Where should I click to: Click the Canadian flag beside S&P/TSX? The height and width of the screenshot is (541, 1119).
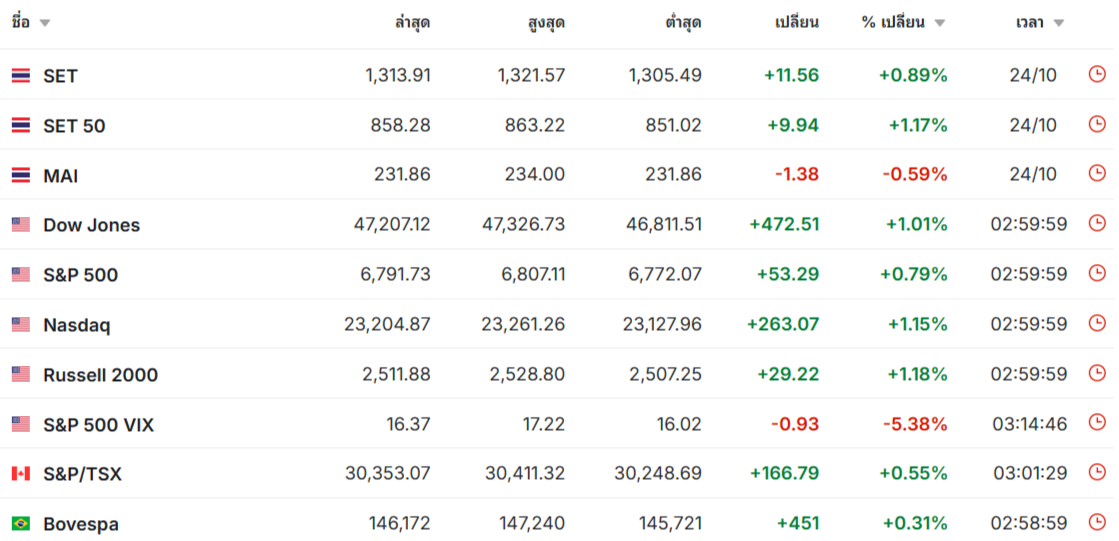(x=21, y=474)
